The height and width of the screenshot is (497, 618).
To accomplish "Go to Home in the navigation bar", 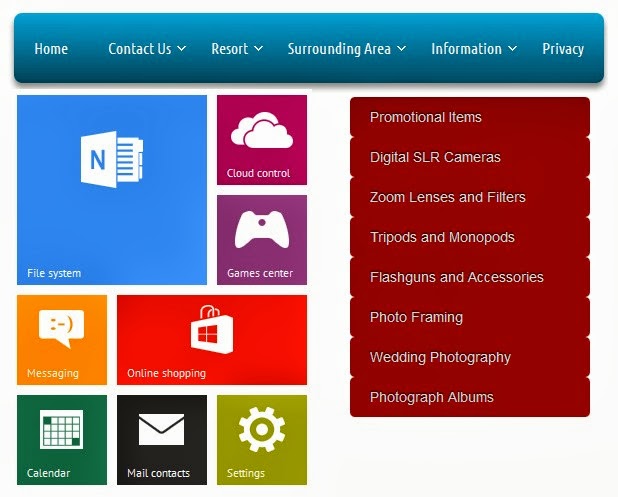I will pos(51,49).
